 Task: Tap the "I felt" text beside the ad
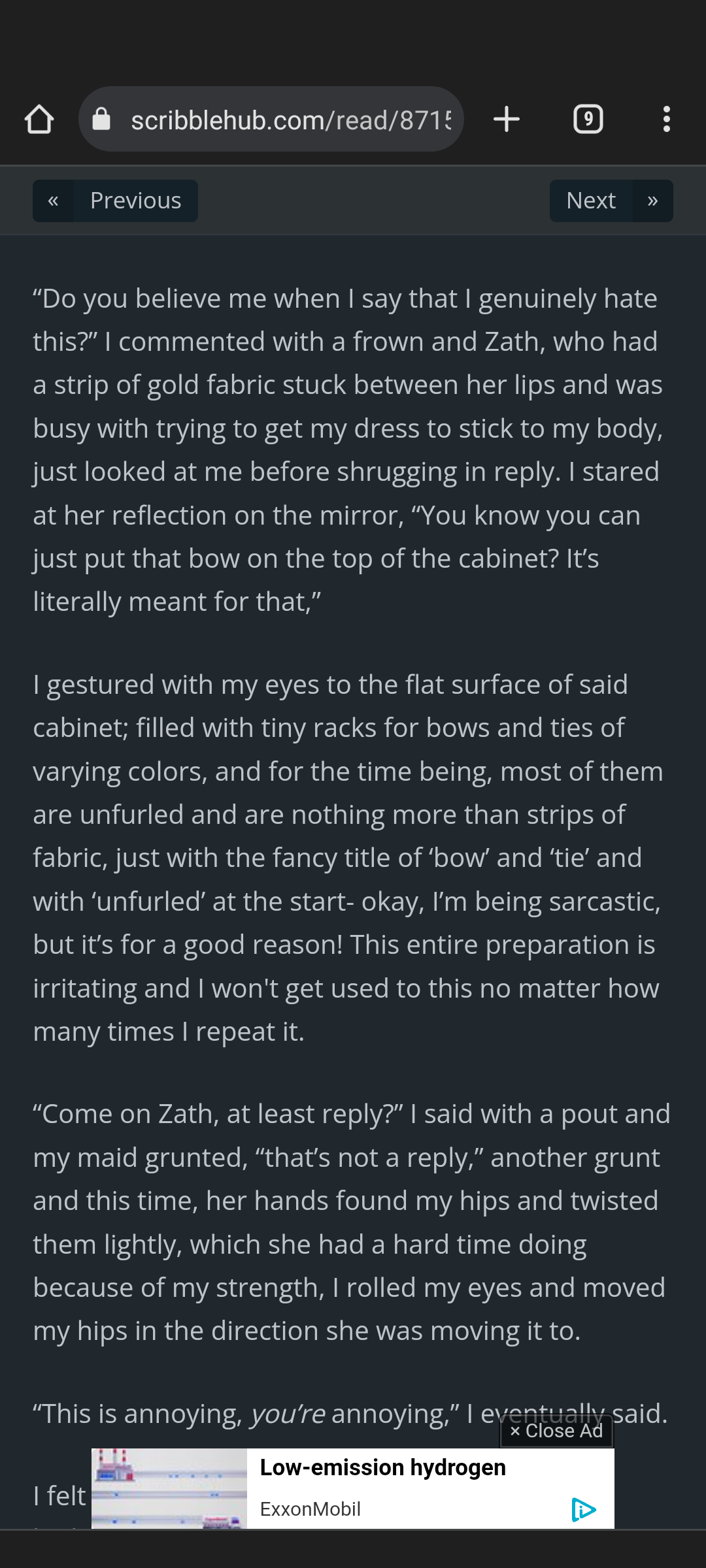pos(59,1496)
